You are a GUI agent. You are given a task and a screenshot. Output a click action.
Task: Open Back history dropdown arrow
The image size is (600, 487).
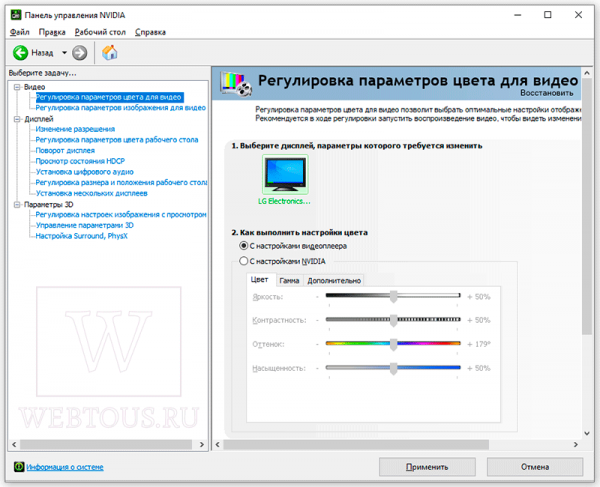(x=64, y=53)
